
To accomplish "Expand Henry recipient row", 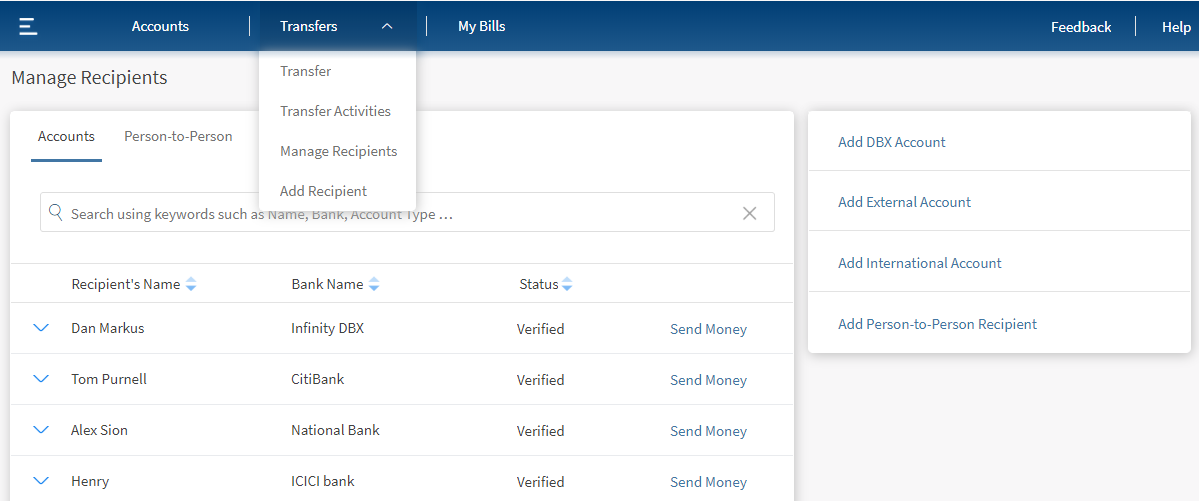I will [41, 481].
